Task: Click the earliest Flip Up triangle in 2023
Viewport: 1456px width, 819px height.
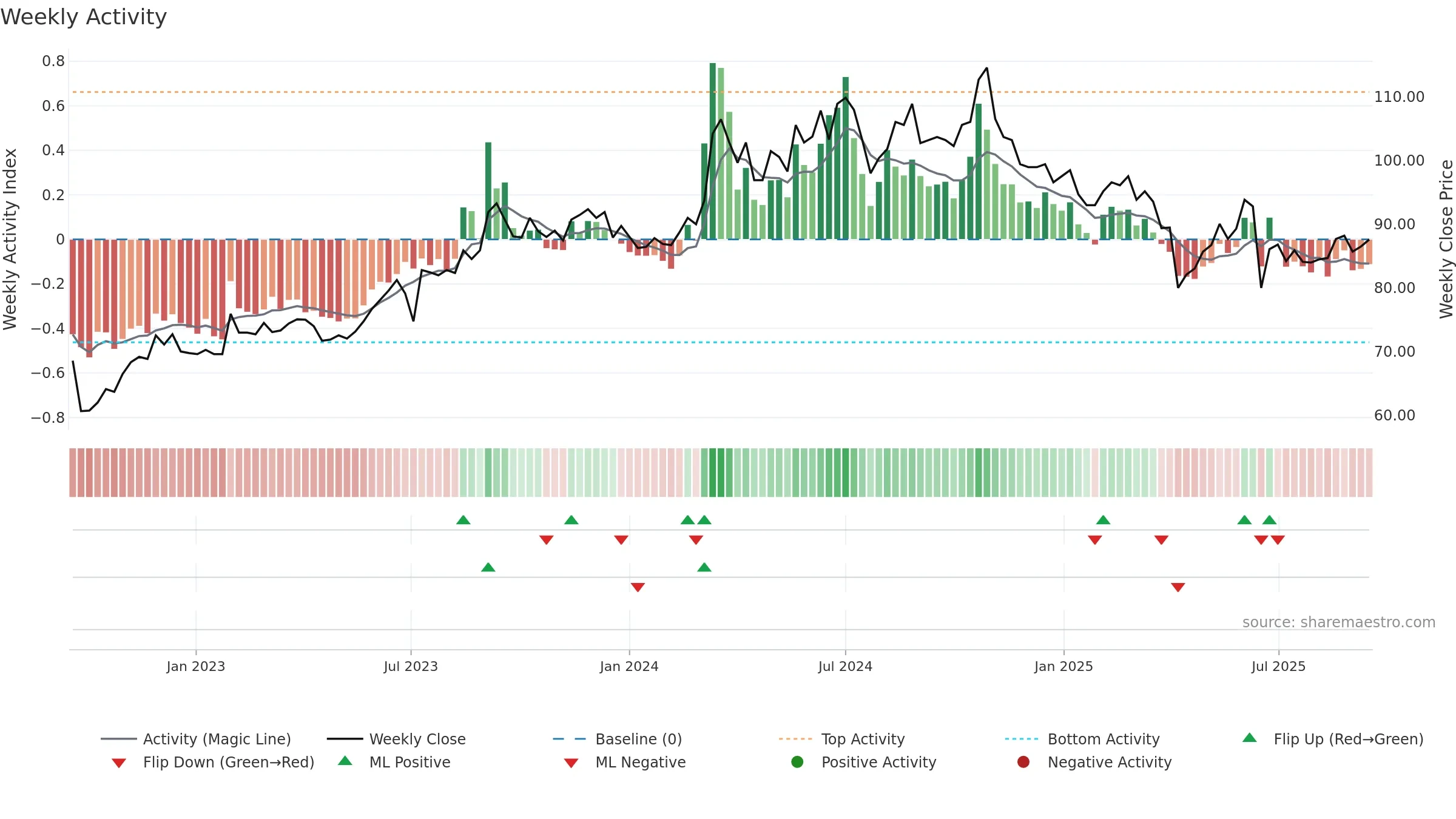Action: point(463,520)
